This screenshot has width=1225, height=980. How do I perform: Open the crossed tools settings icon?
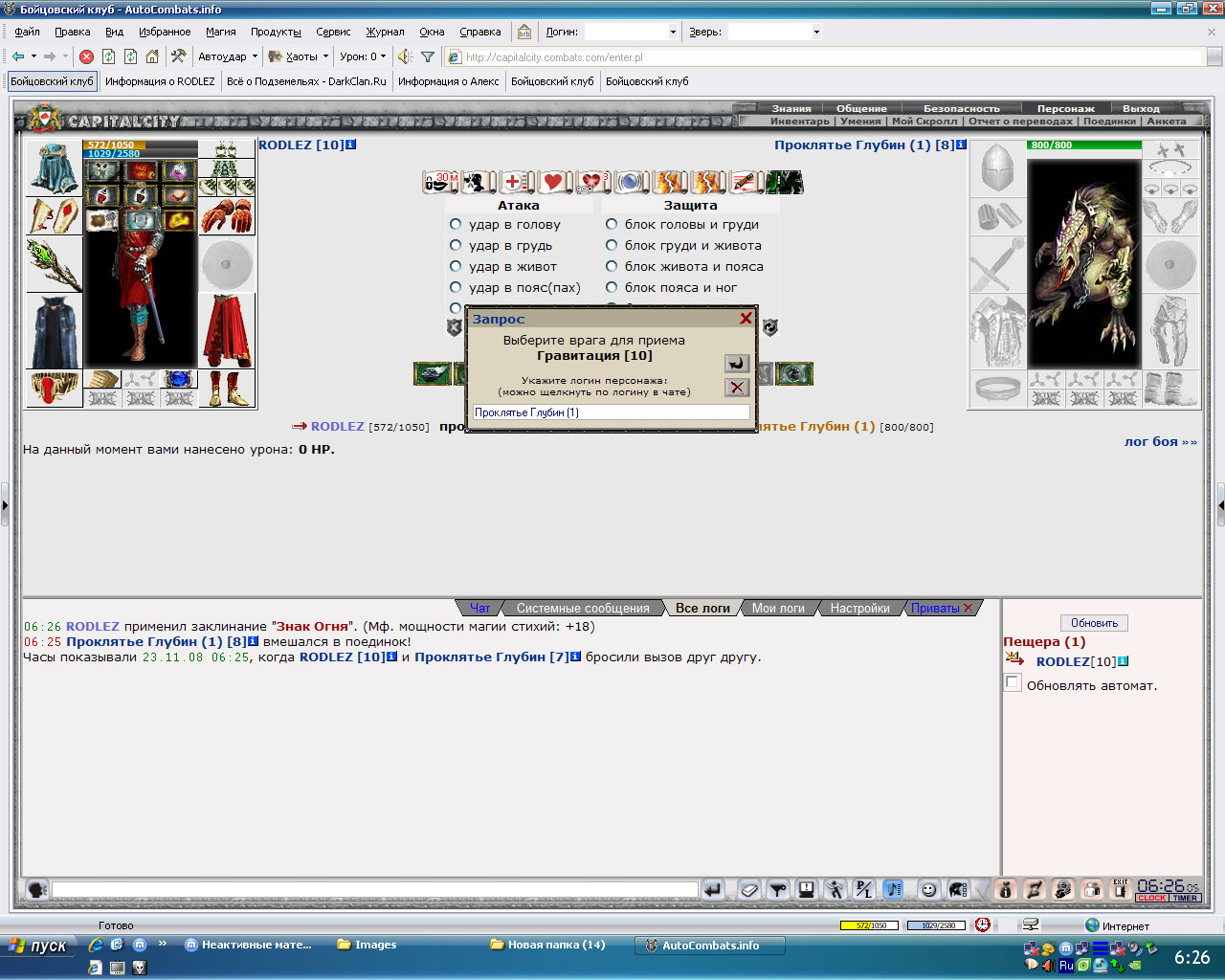[178, 56]
